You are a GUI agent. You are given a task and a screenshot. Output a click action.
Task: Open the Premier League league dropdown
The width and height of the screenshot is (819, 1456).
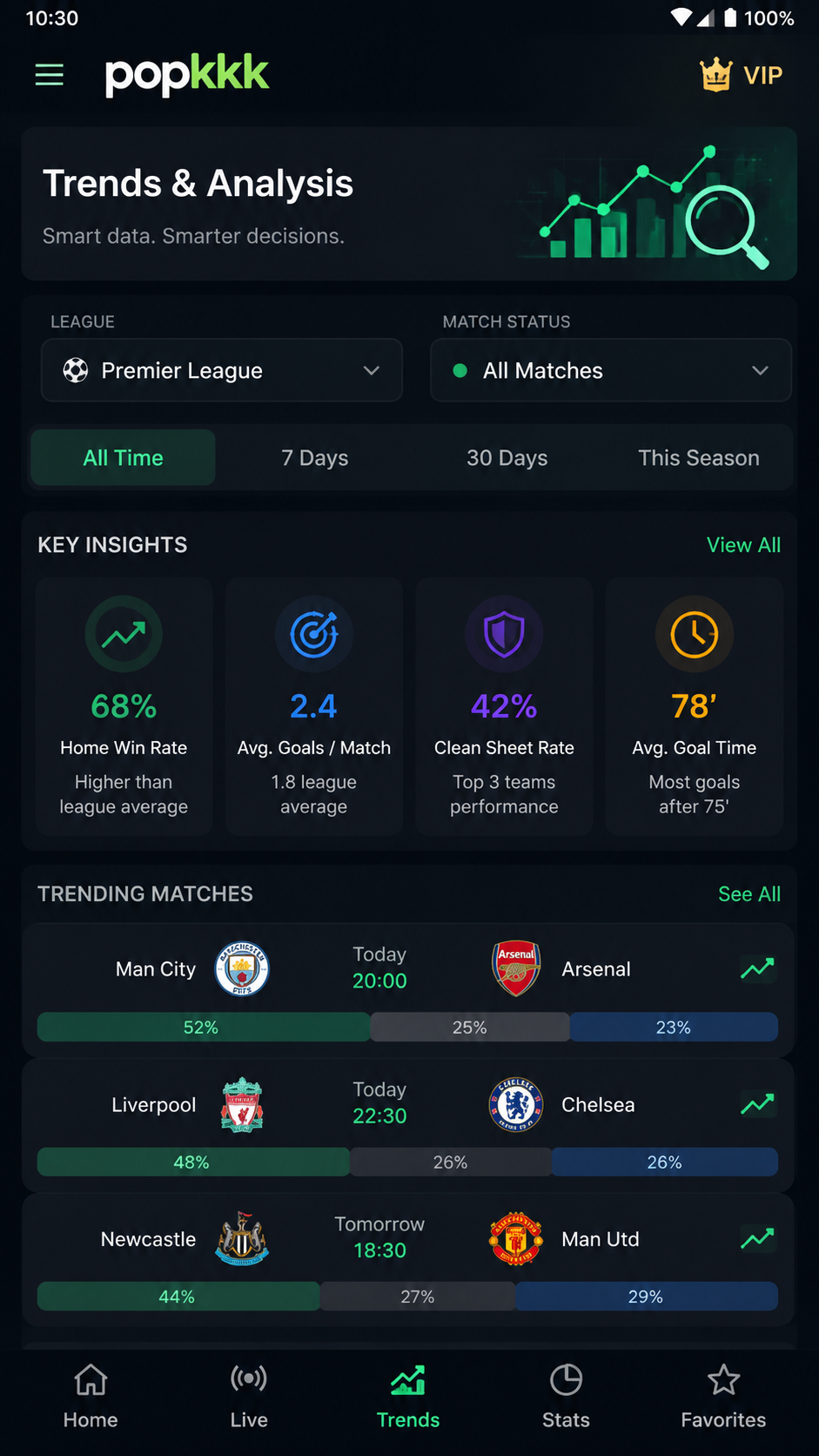222,370
